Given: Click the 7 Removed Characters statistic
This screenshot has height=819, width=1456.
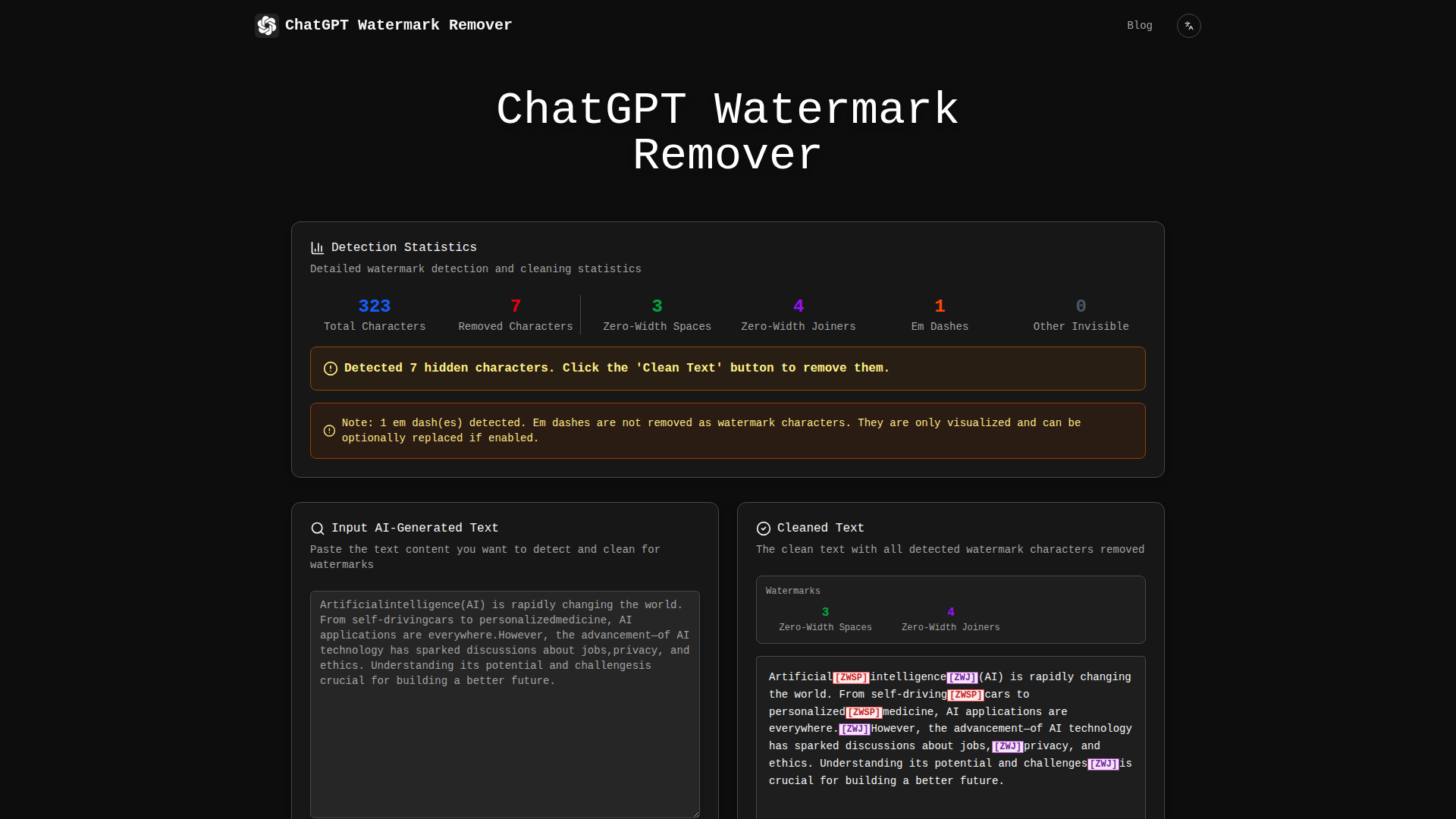Looking at the screenshot, I should (x=516, y=306).
